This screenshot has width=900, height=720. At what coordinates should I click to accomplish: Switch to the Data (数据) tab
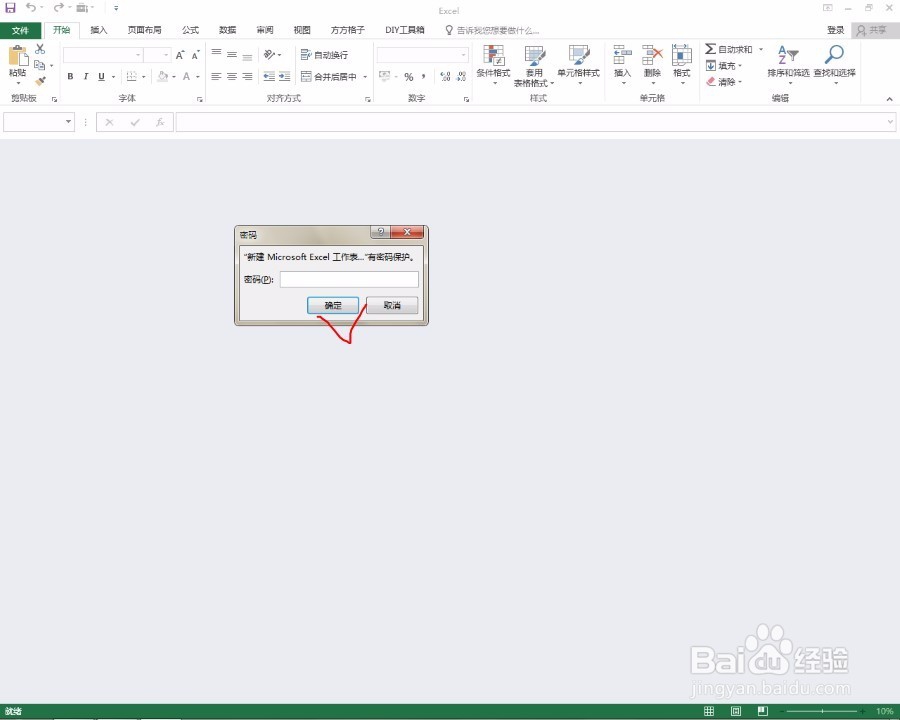pos(228,30)
